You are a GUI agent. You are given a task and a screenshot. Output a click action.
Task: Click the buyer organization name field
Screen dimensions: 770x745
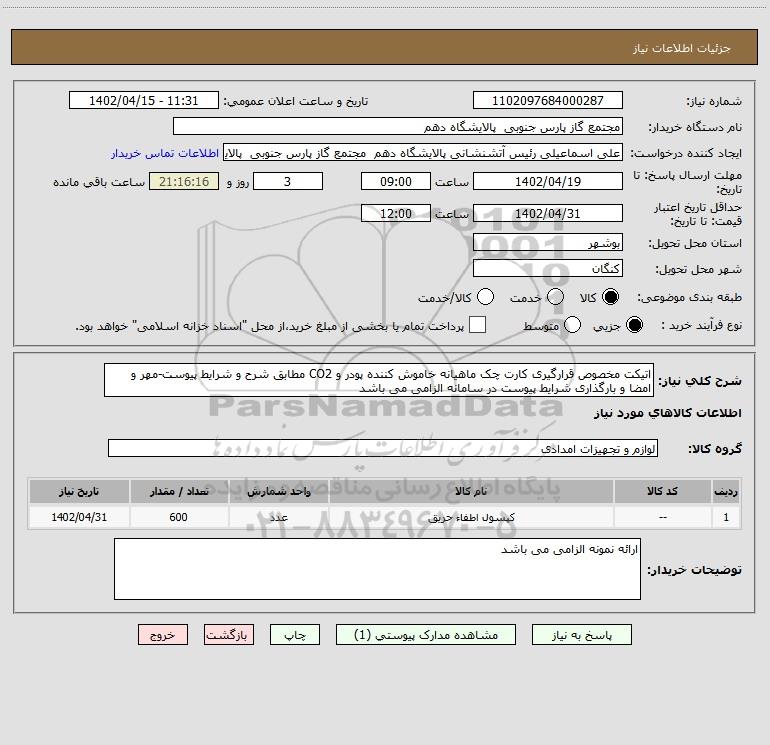click(x=398, y=127)
